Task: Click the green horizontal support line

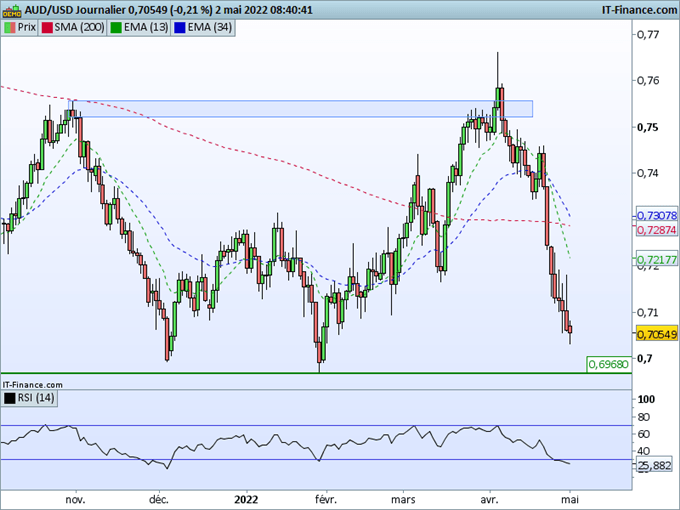Action: [316, 373]
